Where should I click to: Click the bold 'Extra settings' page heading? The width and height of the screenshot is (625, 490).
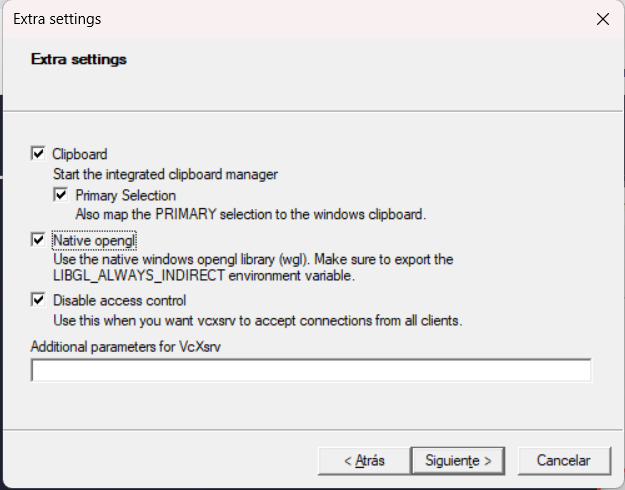79,59
